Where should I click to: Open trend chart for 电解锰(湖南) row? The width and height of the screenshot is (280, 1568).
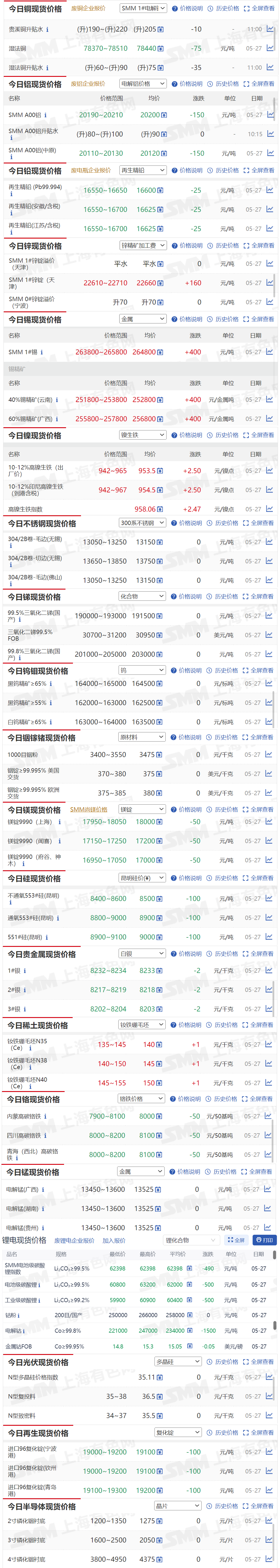(x=267, y=1208)
